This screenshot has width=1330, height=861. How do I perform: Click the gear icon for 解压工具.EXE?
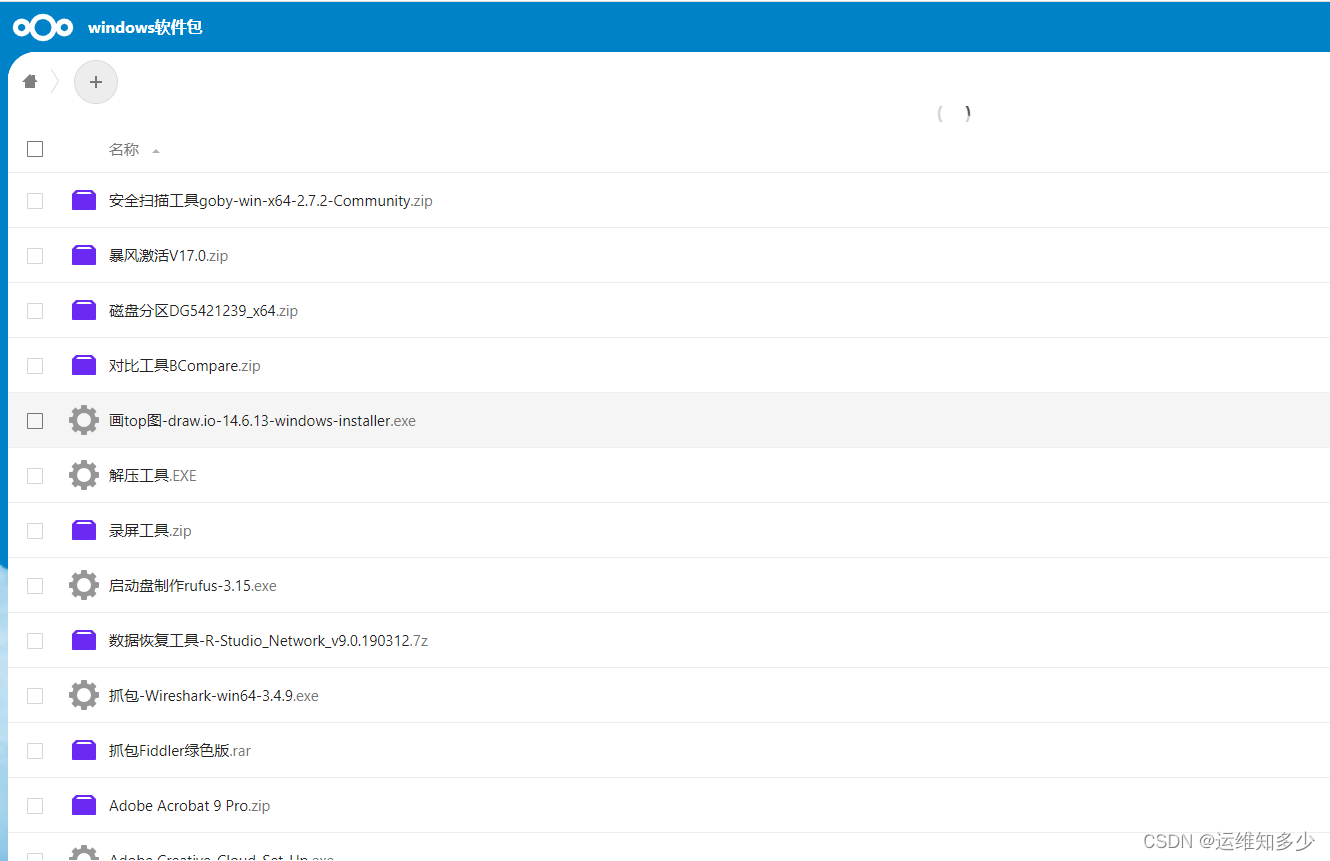click(x=84, y=475)
